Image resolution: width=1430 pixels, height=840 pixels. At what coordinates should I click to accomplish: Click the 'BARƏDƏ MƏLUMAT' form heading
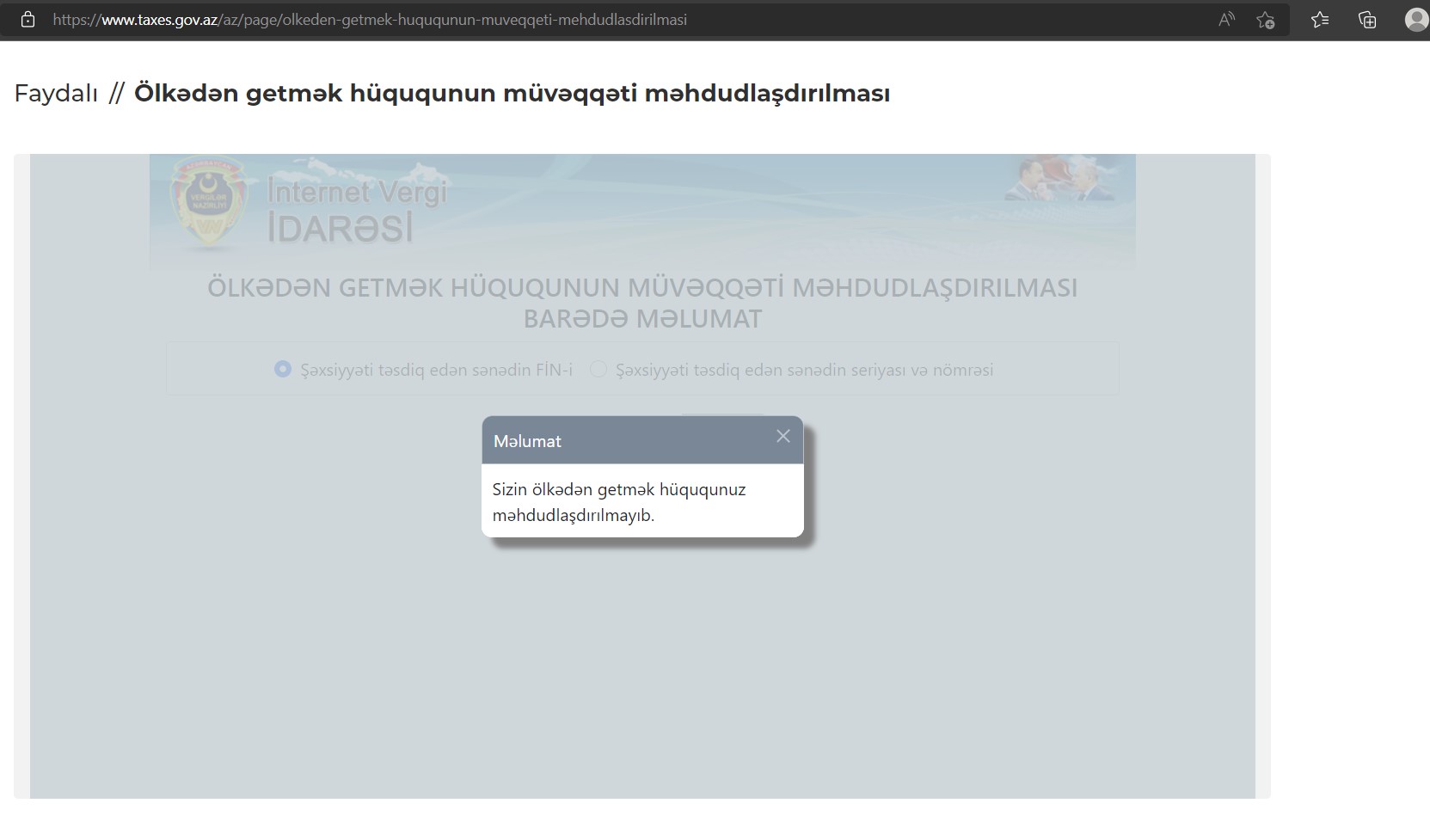642,319
